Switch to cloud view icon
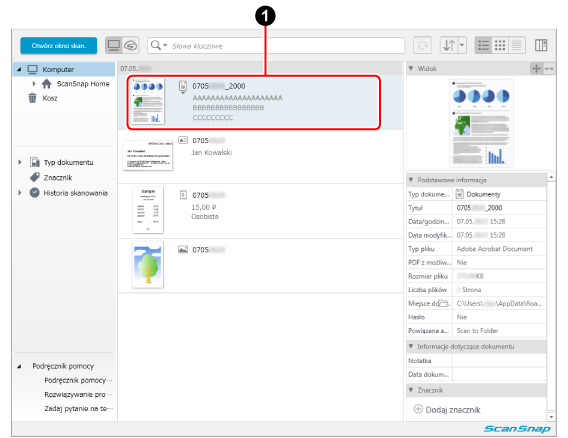Image resolution: width=568 pixels, height=438 pixels. point(131,46)
